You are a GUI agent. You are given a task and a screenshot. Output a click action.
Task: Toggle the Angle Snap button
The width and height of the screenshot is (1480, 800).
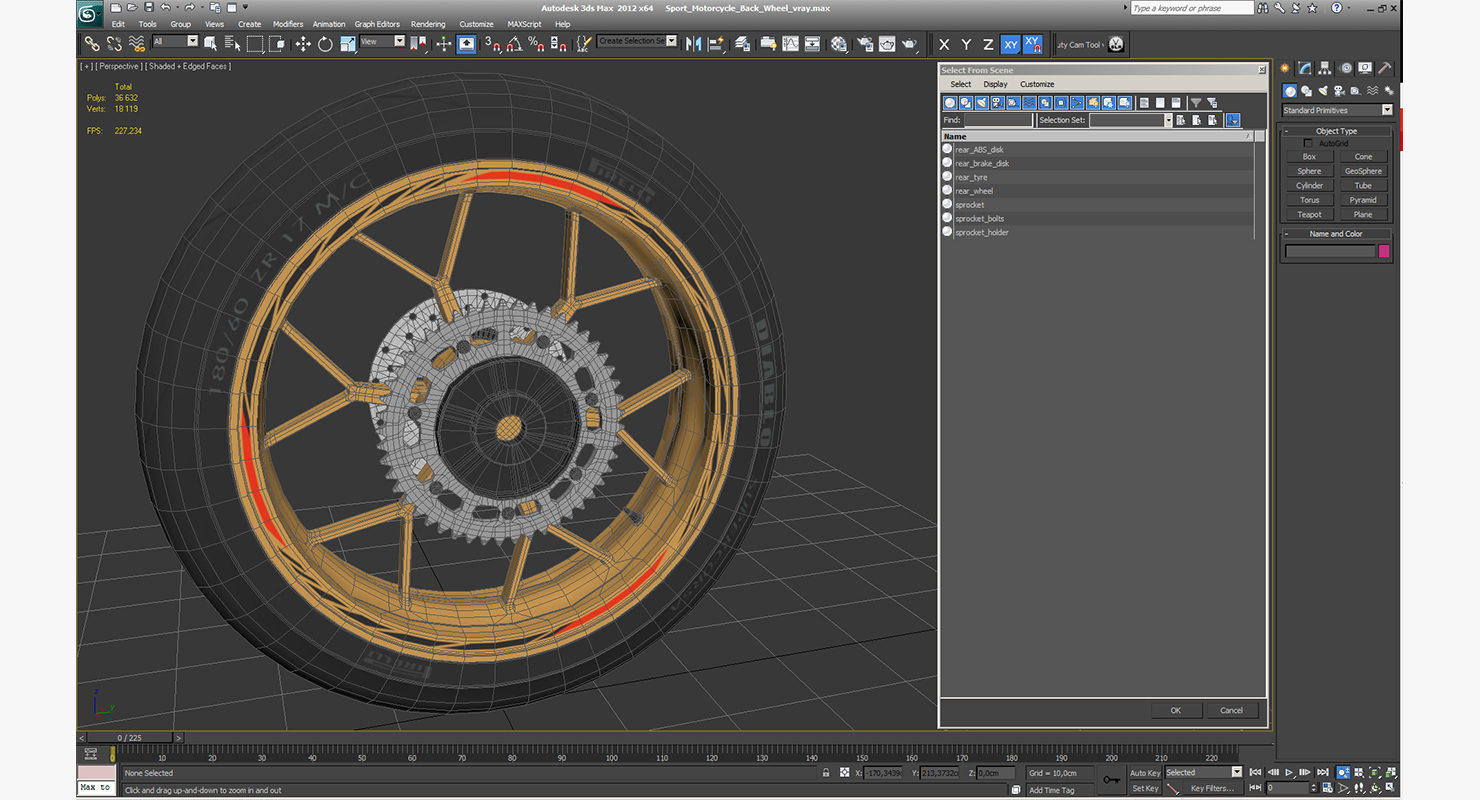514,44
